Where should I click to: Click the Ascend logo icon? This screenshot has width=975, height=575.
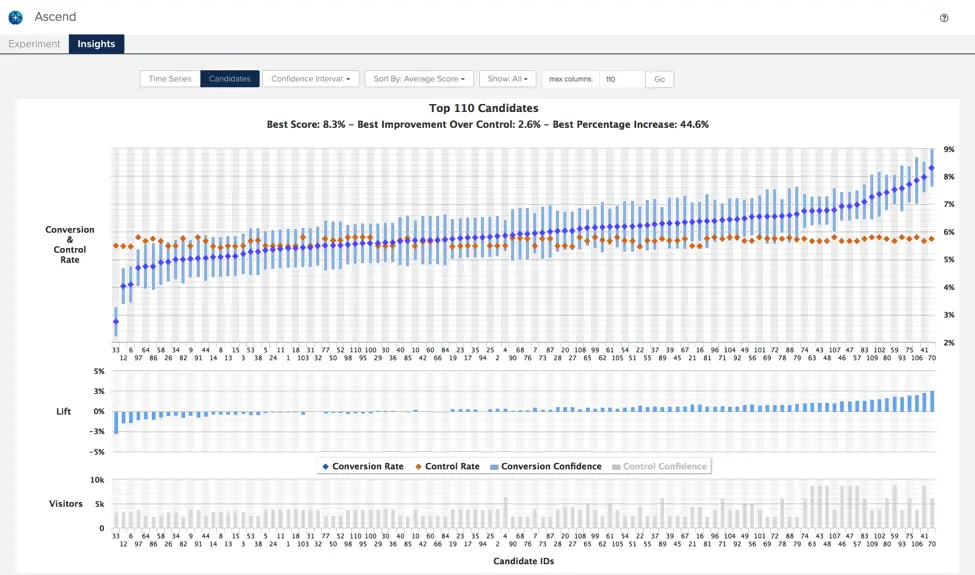click(x=16, y=17)
